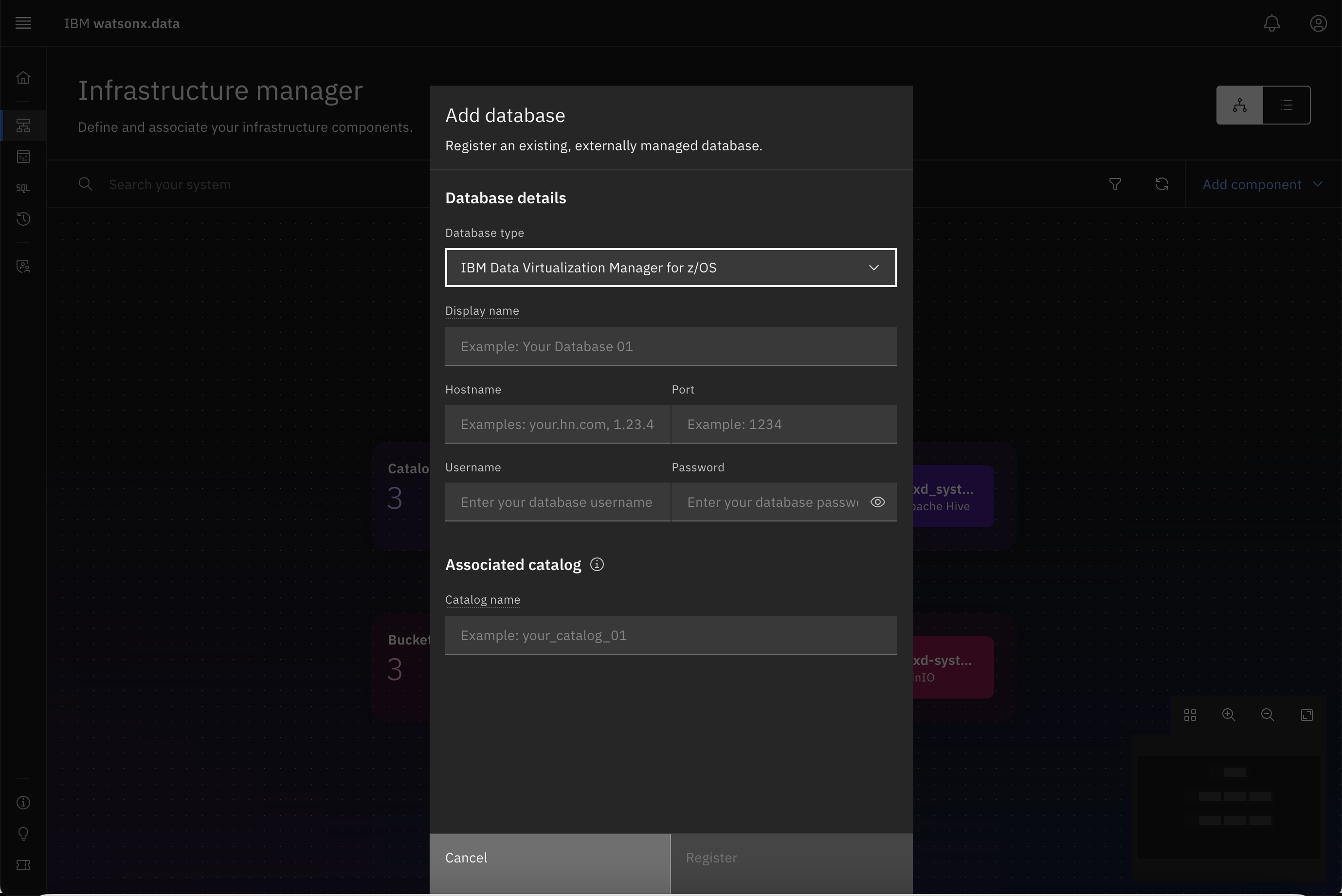Viewport: 1342px width, 896px height.
Task: Zoom in on the canvas
Action: point(1228,715)
